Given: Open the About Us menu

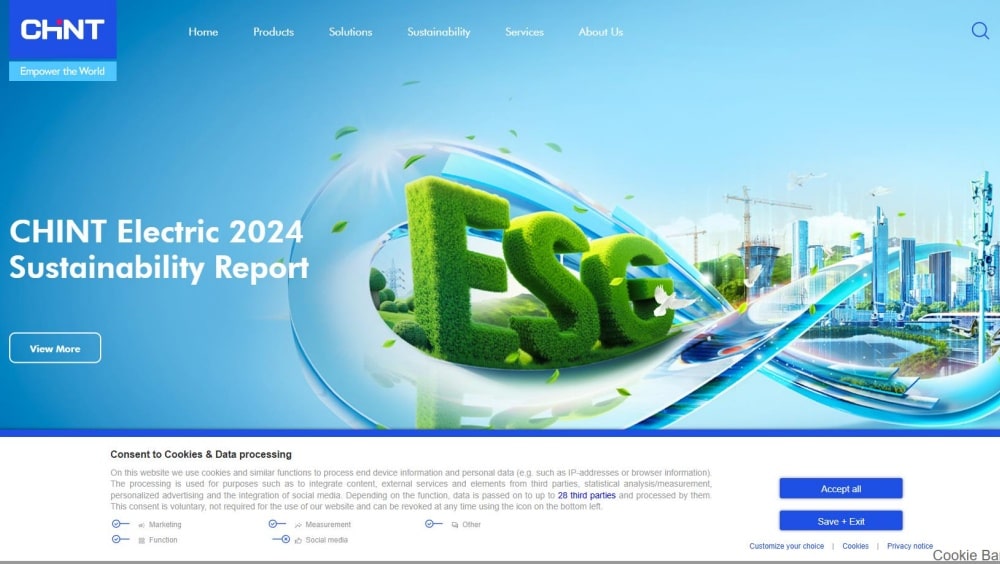Looking at the screenshot, I should click(x=601, y=32).
